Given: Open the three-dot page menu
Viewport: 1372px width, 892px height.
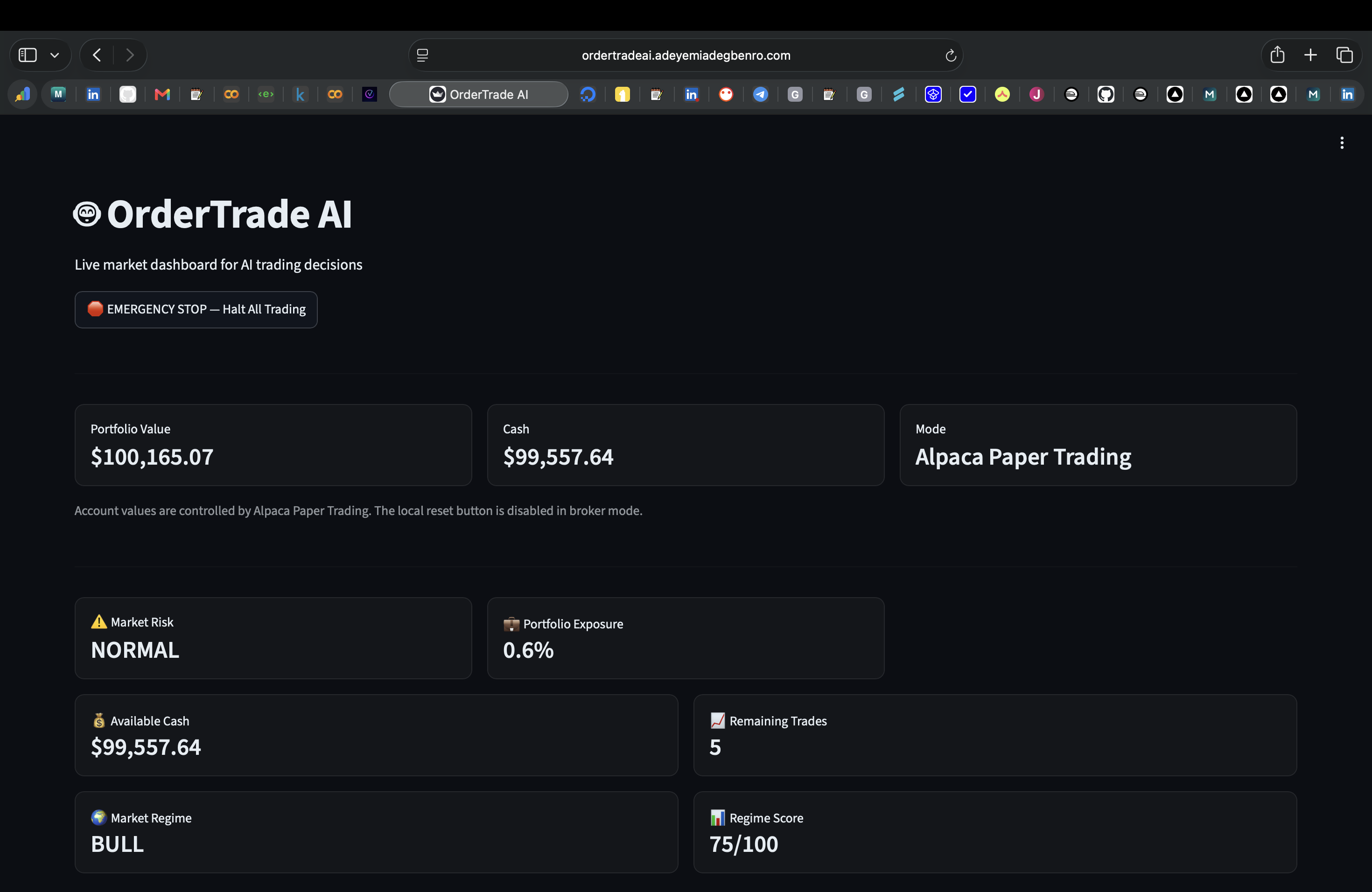Looking at the screenshot, I should point(1342,143).
